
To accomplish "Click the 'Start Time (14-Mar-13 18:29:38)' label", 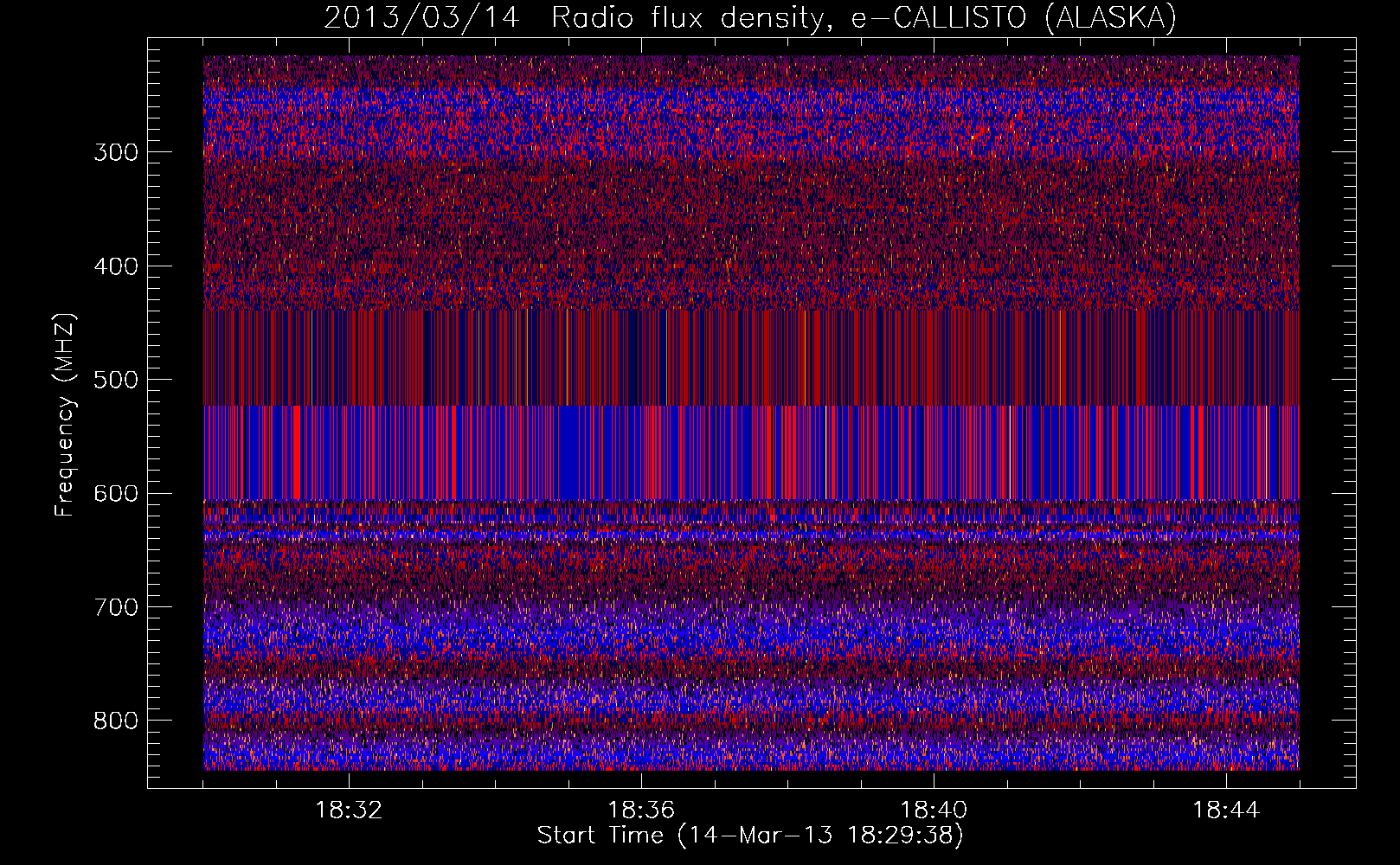I will coord(750,836).
